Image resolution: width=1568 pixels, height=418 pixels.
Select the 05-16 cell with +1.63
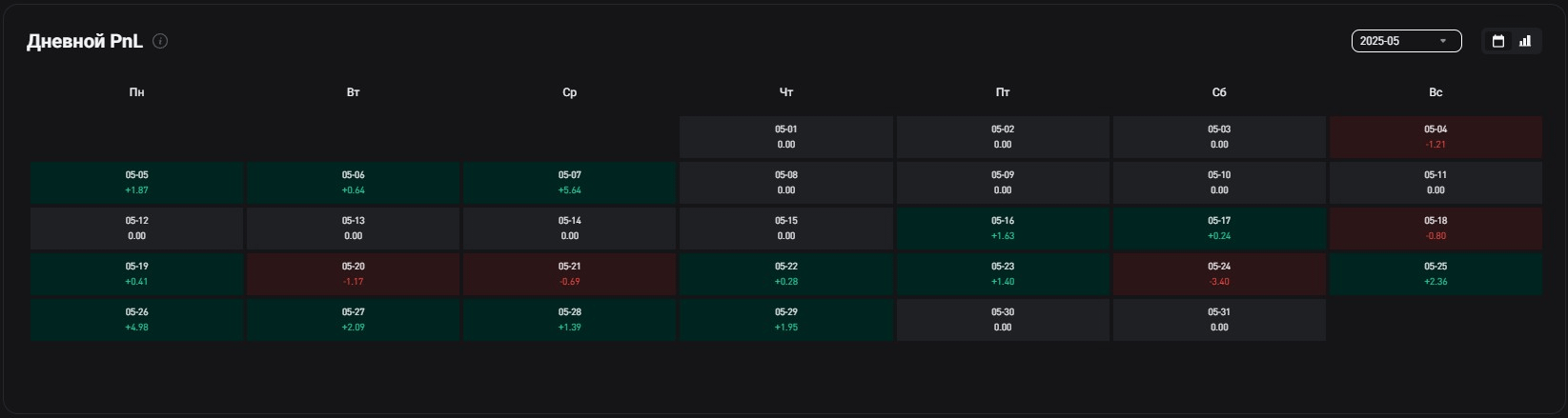[x=1002, y=229]
